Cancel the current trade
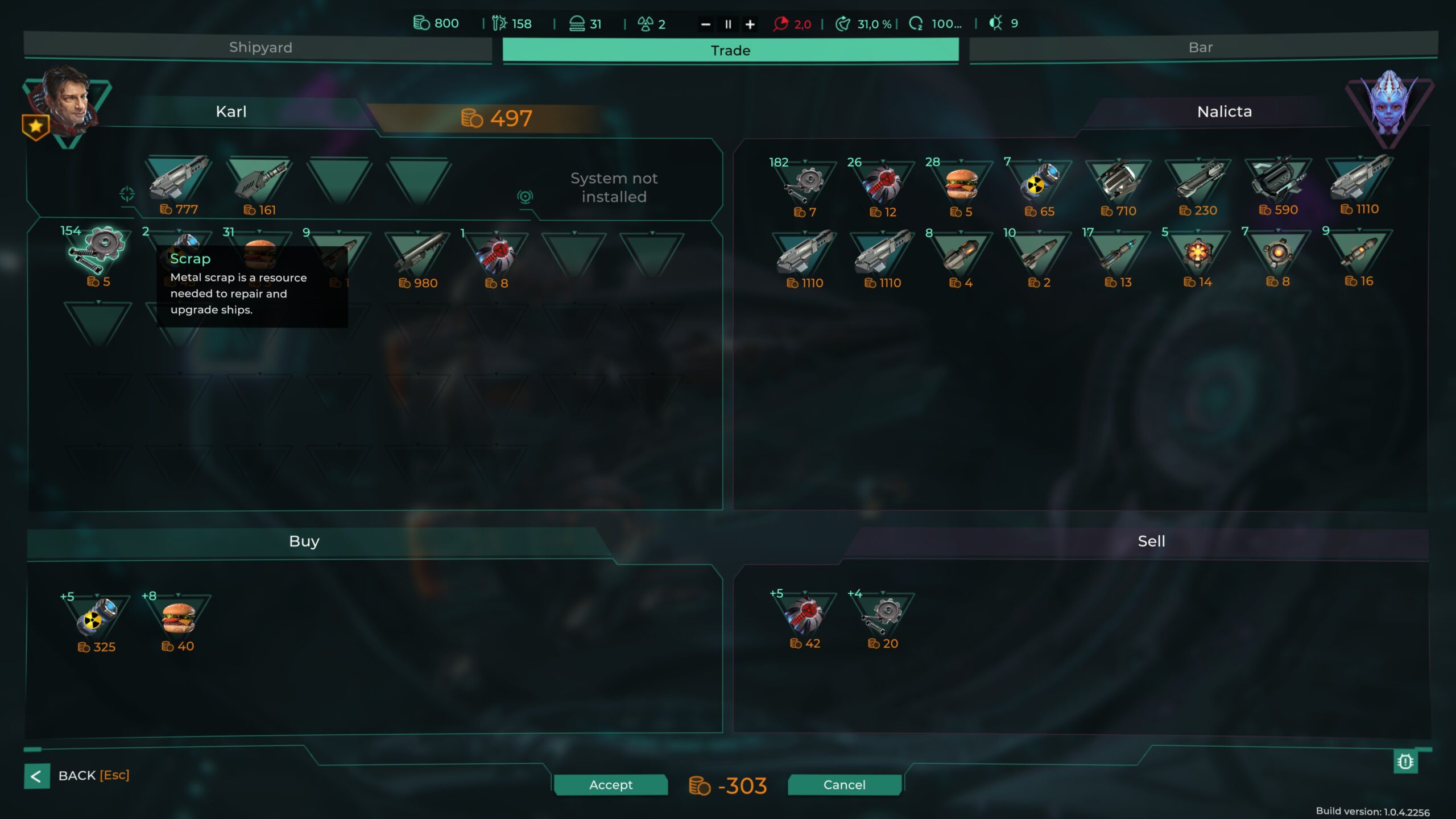Image resolution: width=1456 pixels, height=819 pixels. coord(845,785)
